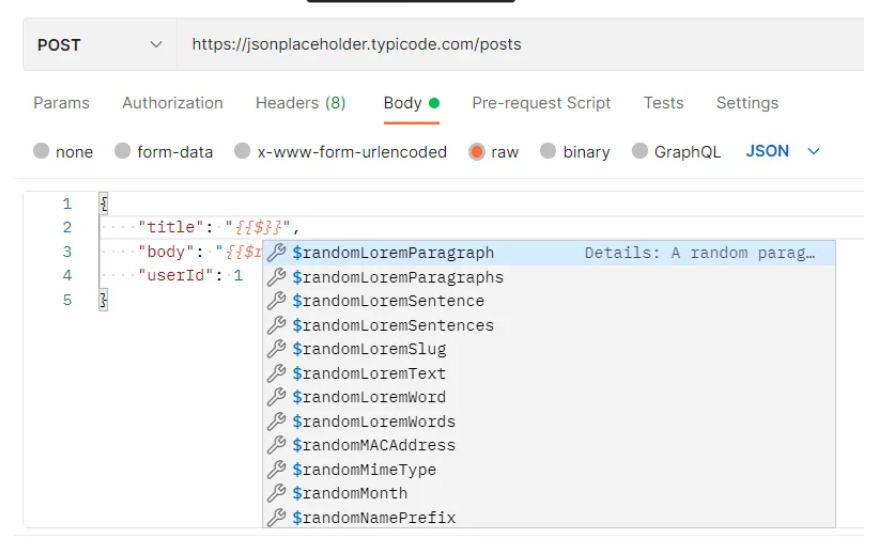This screenshot has width=875, height=546.
Task: Place cursor on the "body" key in editor
Action: click(166, 252)
